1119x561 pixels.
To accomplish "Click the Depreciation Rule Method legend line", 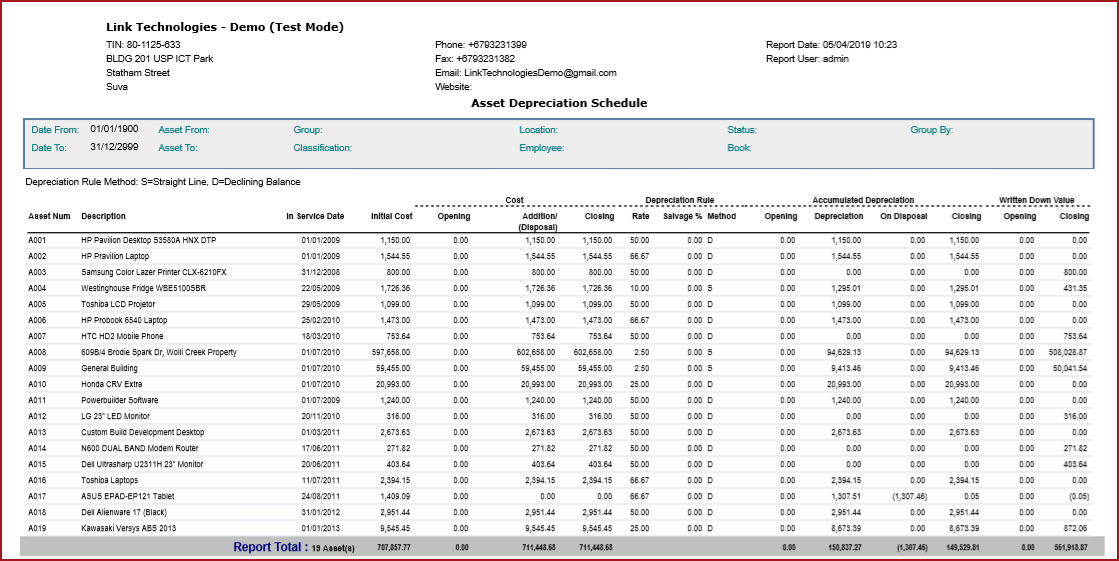I will click(x=163, y=182).
